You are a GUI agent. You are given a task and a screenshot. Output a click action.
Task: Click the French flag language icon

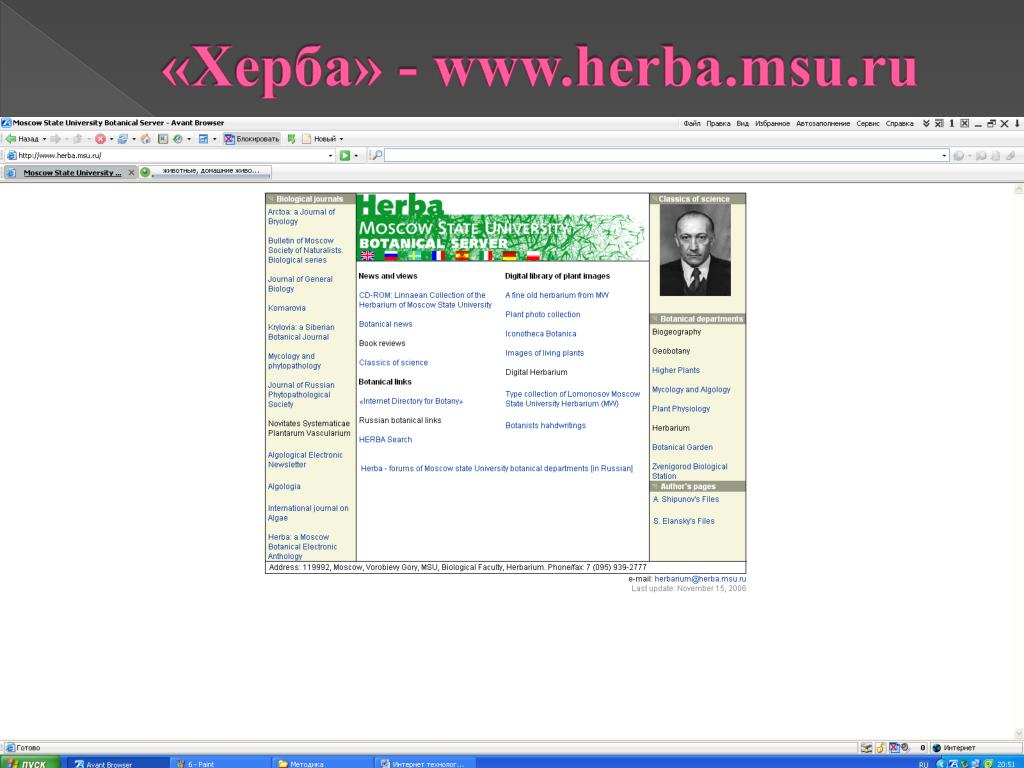[x=438, y=255]
